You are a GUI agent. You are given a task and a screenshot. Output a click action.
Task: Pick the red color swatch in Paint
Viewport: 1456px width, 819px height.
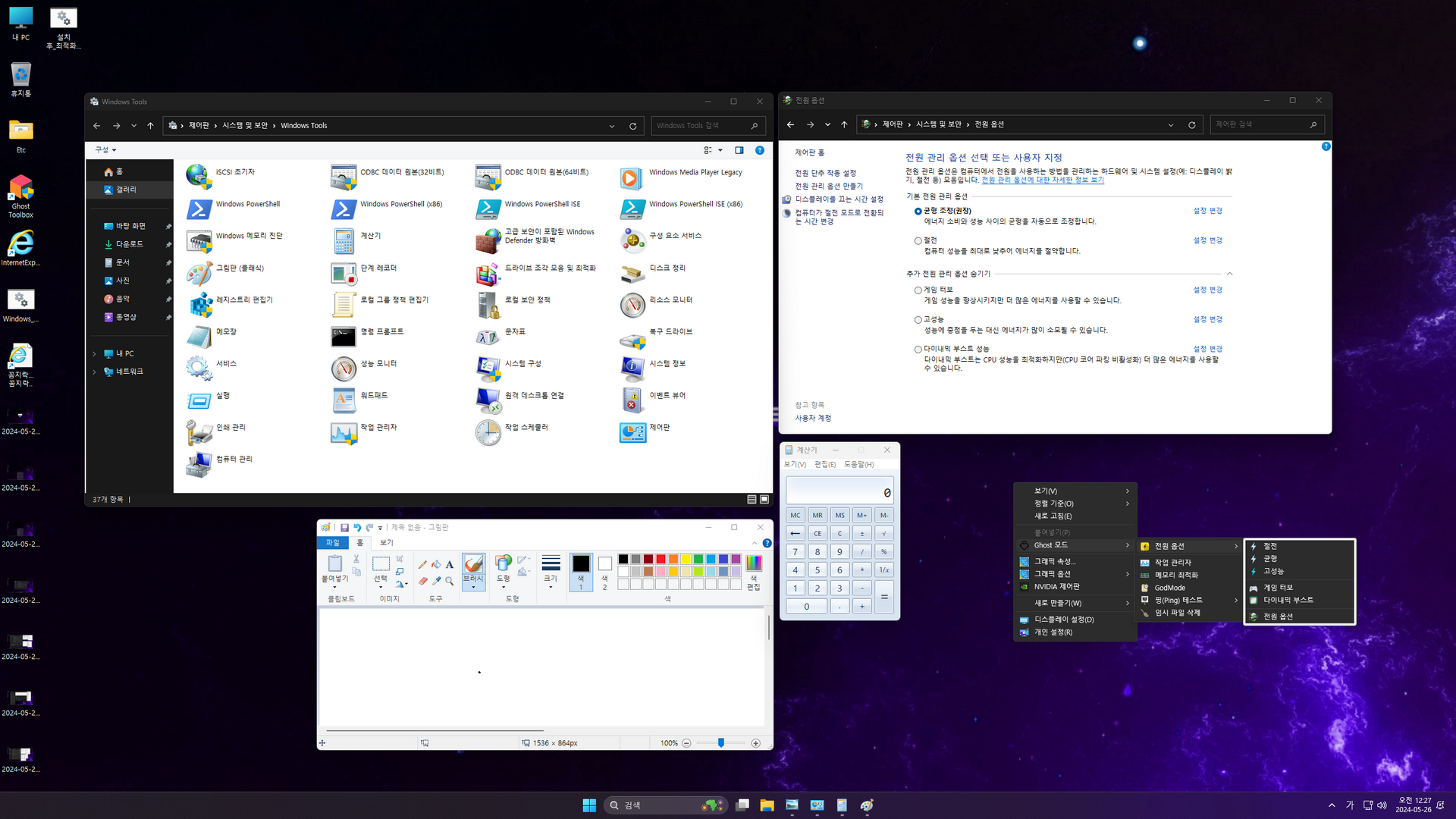tap(661, 560)
